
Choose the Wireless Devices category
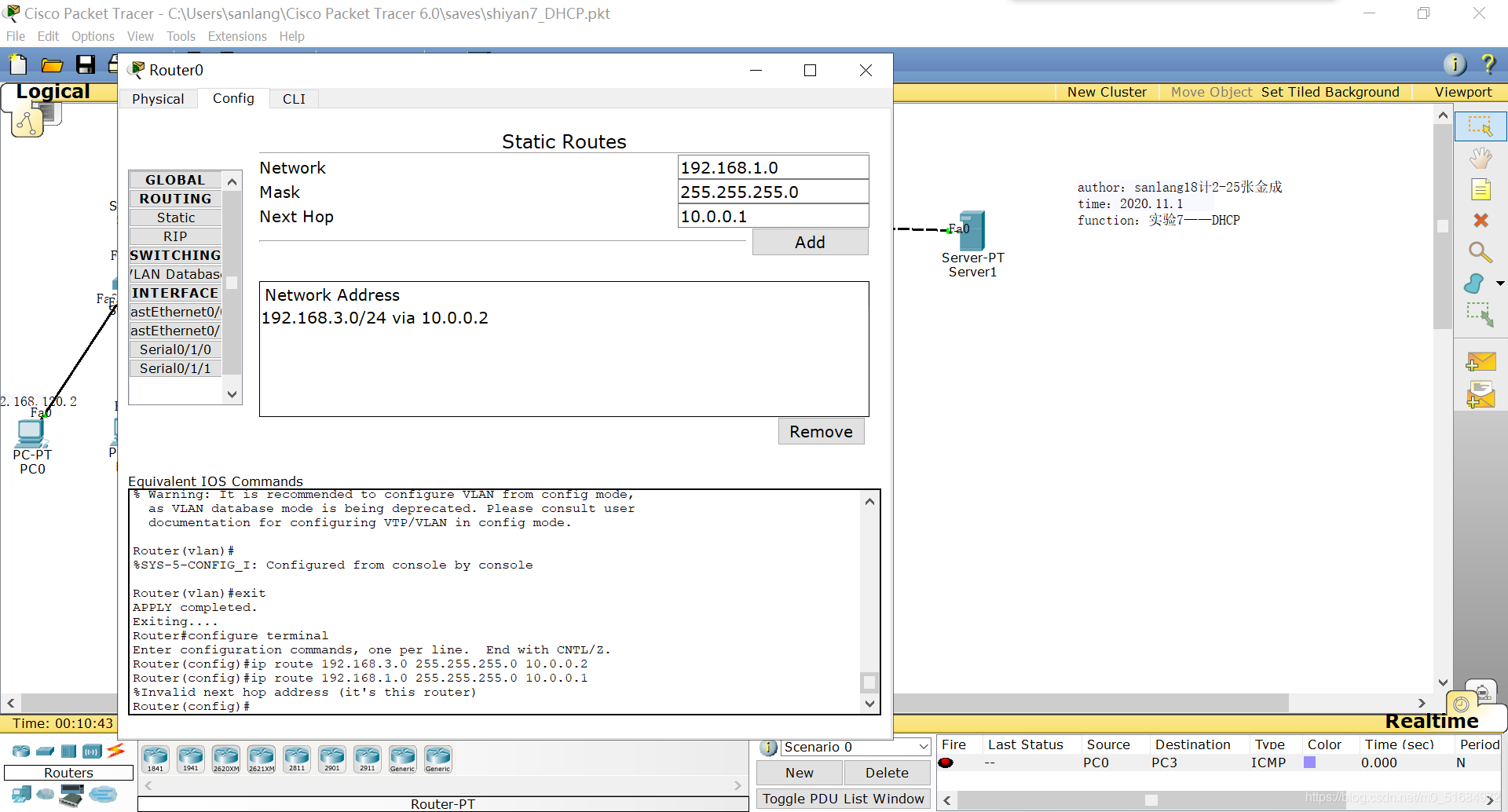pos(93,751)
